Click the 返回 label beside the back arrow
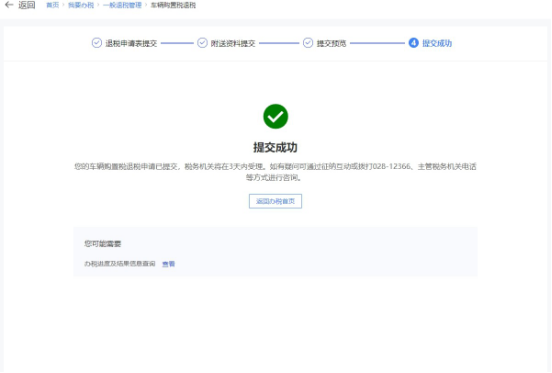 point(27,5)
